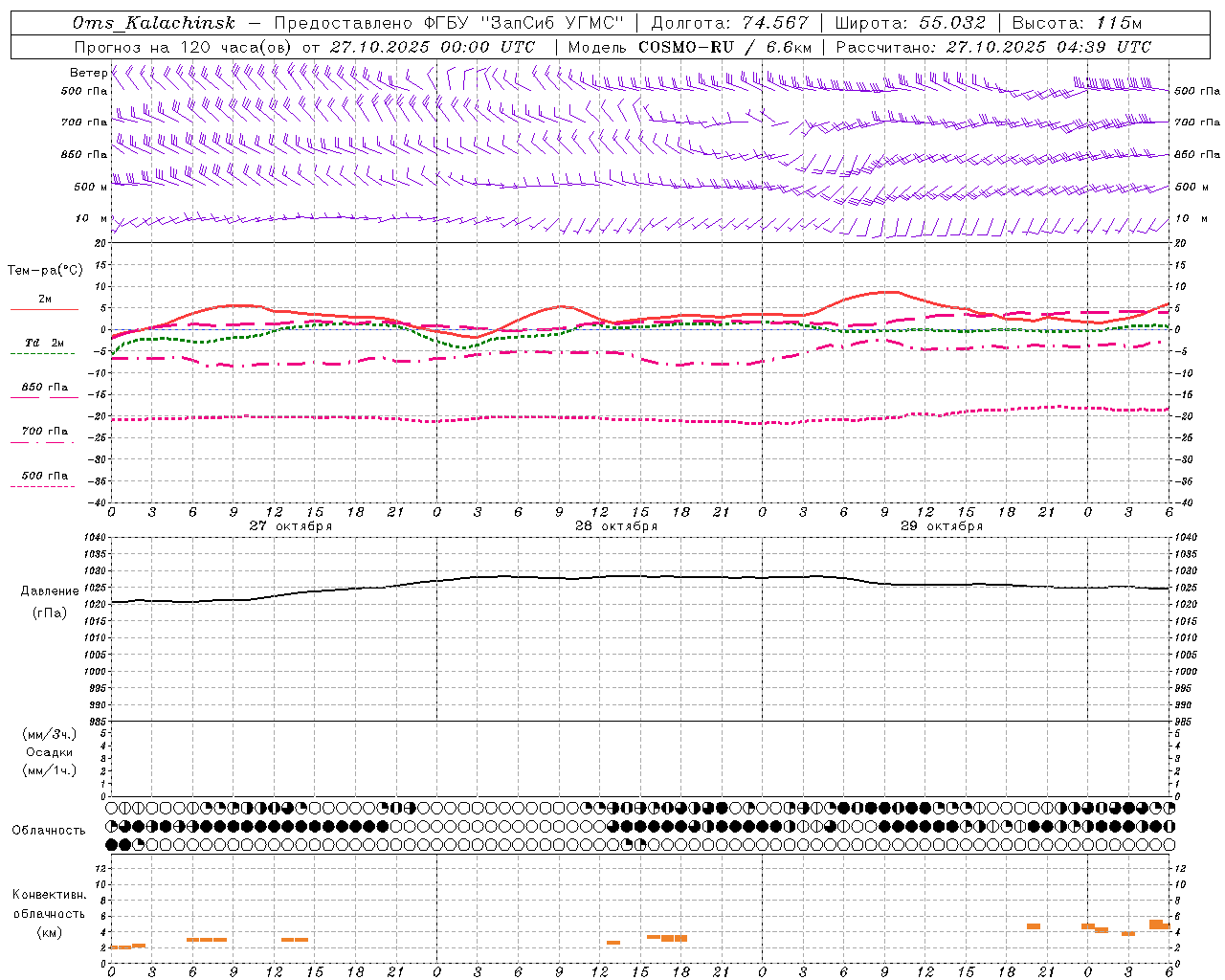This screenshot has height=980, width=1225.
Task: Select the Широта: 55.032 value
Action: (910, 23)
